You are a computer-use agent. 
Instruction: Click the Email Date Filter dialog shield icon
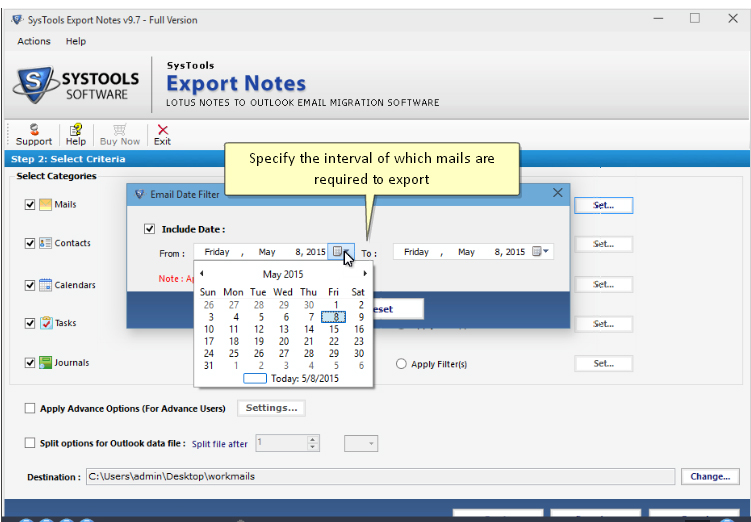(139, 194)
